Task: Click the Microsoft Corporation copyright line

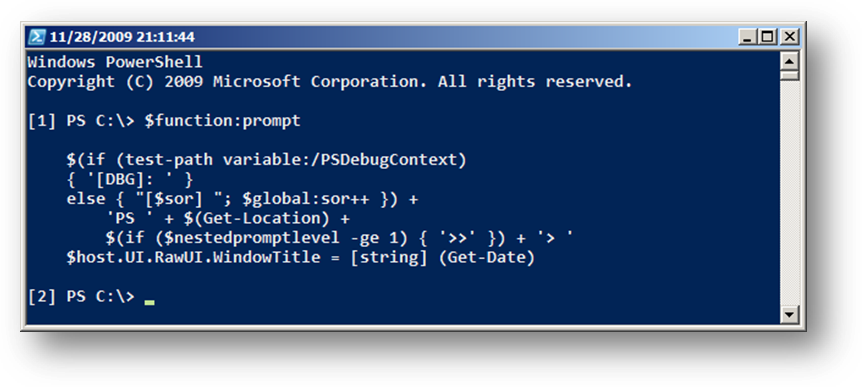Action: 330,82
